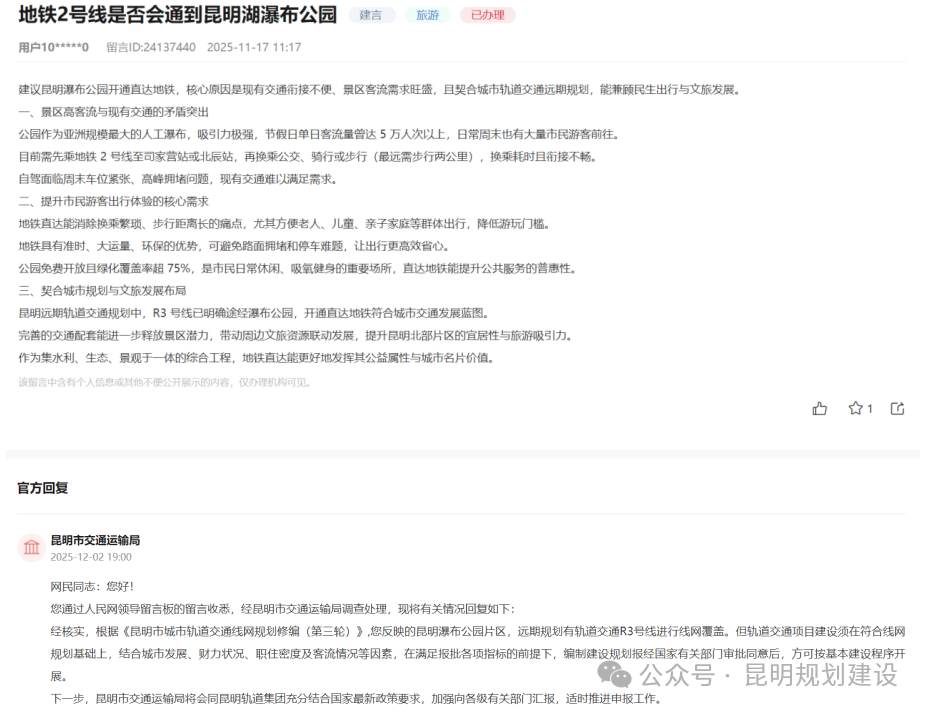
Task: Toggle the star favorite icon
Action: [857, 409]
